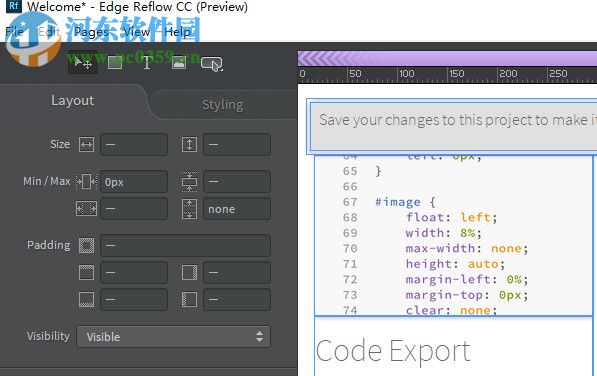Select the Form button tool
Screen dimensions: 597x376
[x=212, y=64]
